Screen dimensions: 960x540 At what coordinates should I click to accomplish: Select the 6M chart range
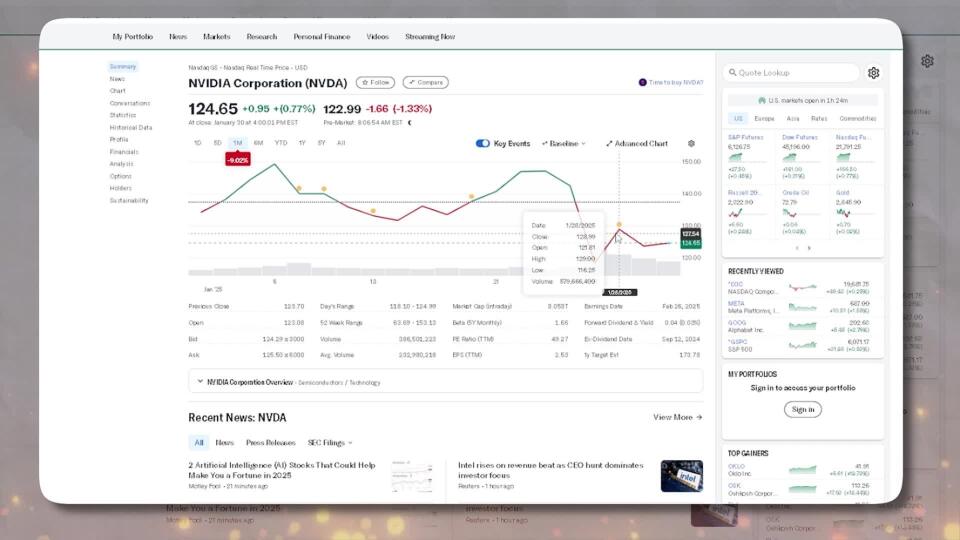pyautogui.click(x=258, y=143)
